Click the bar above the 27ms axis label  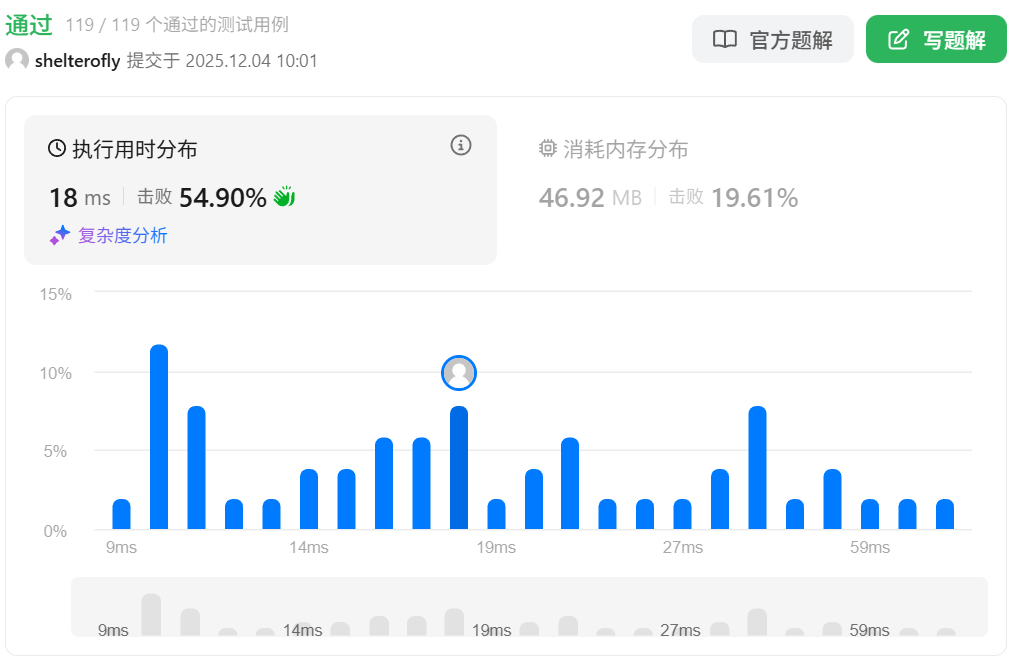pos(682,514)
